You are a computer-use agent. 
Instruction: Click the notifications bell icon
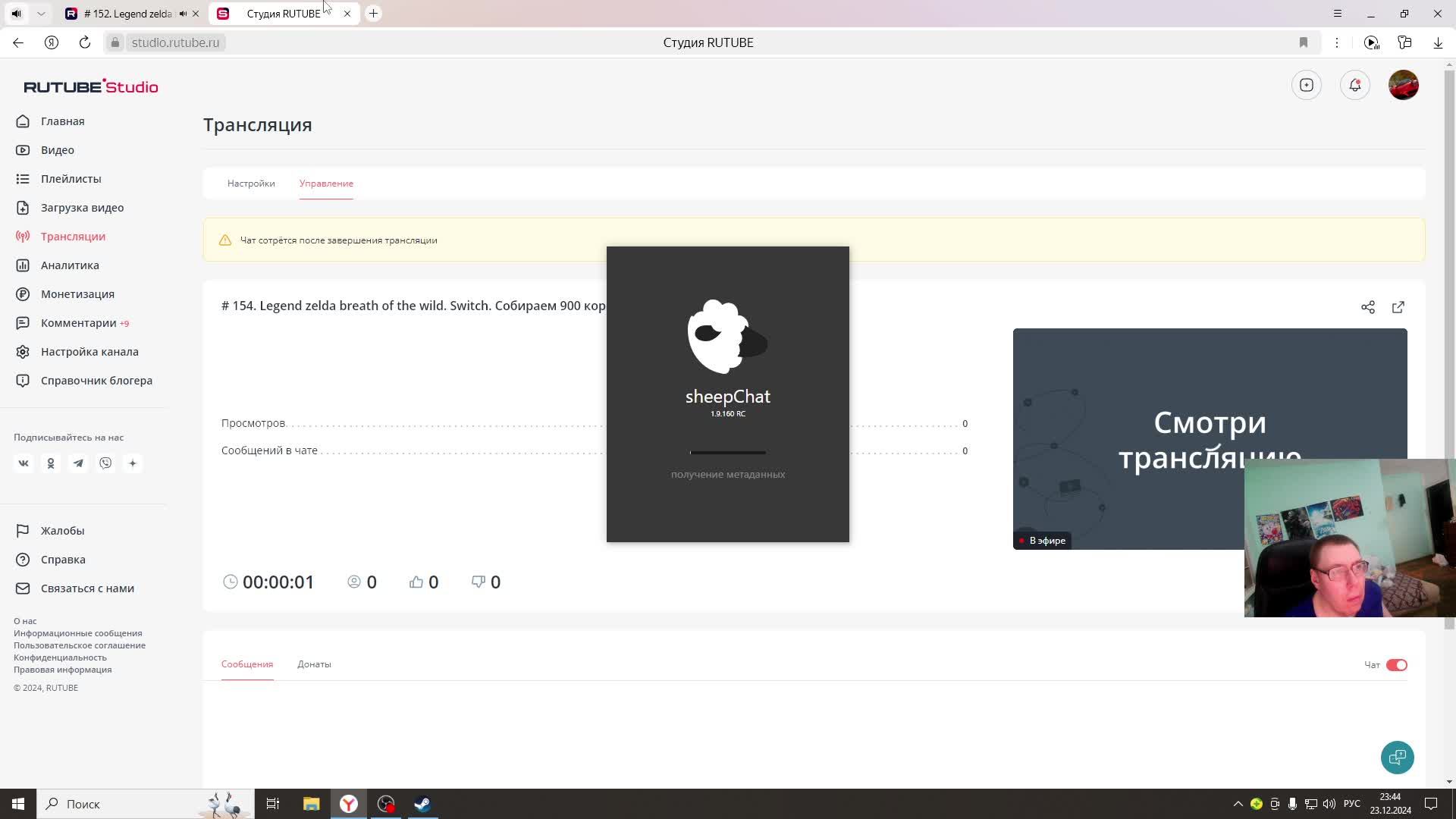coord(1354,85)
